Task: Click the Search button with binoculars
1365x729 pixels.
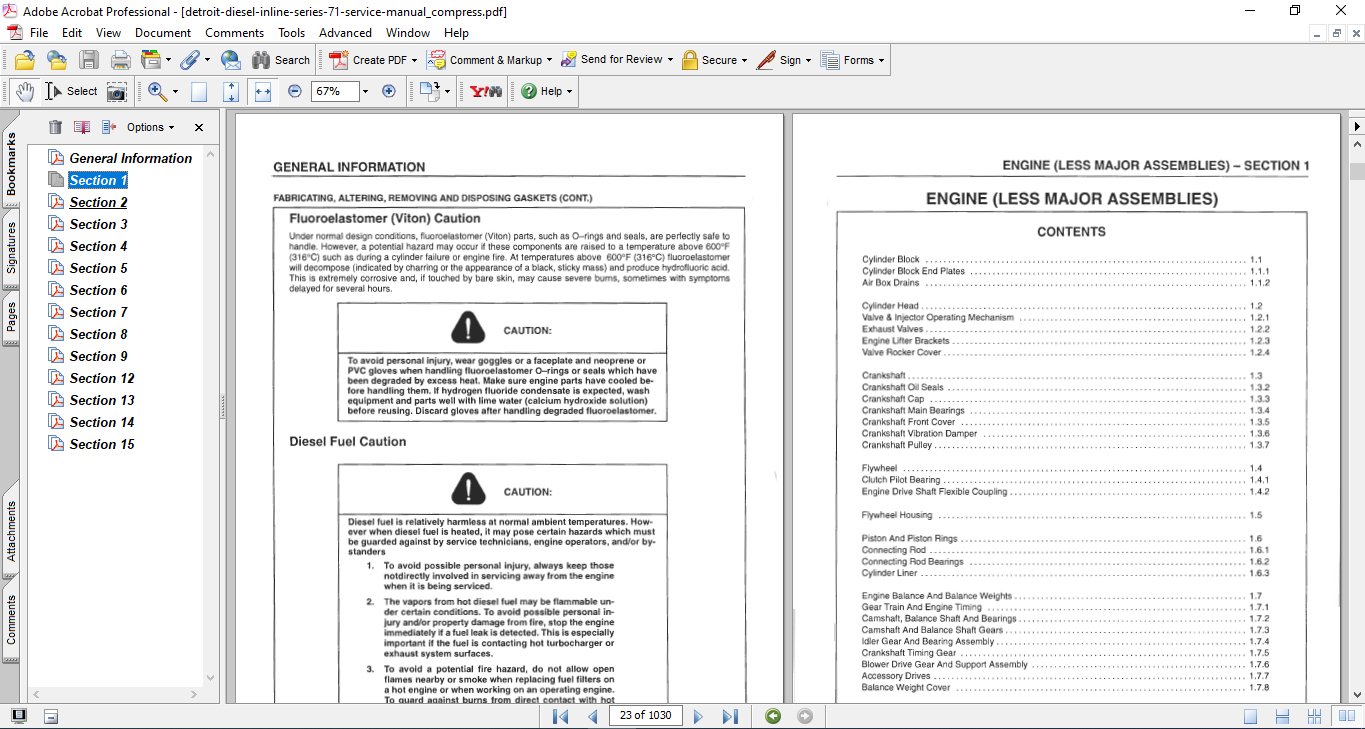Action: [281, 60]
